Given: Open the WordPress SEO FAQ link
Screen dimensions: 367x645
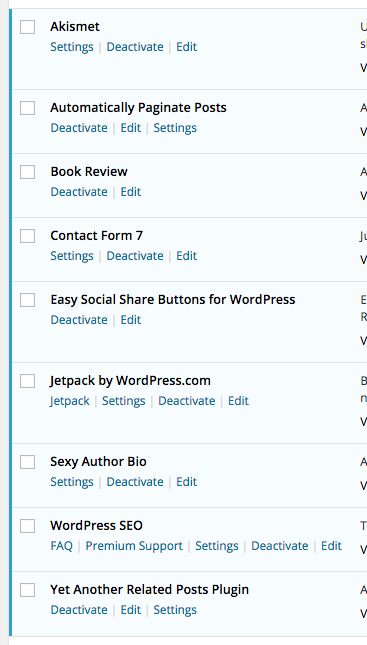Looking at the screenshot, I should [x=62, y=546].
